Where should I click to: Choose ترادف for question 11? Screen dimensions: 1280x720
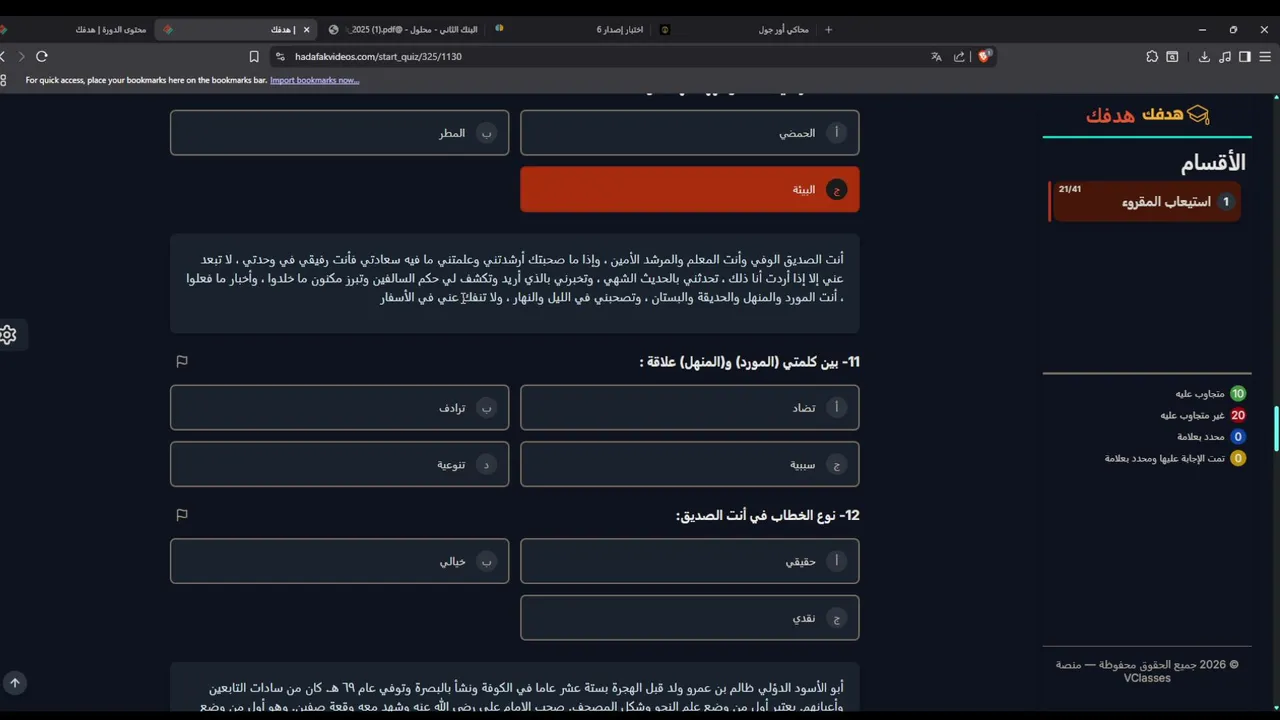pyautogui.click(x=340, y=408)
